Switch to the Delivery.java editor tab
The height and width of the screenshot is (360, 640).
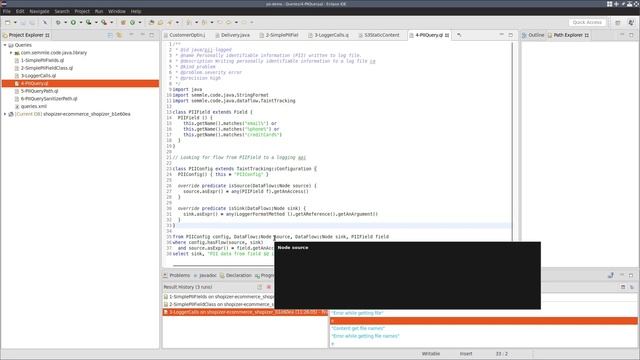tap(235, 35)
